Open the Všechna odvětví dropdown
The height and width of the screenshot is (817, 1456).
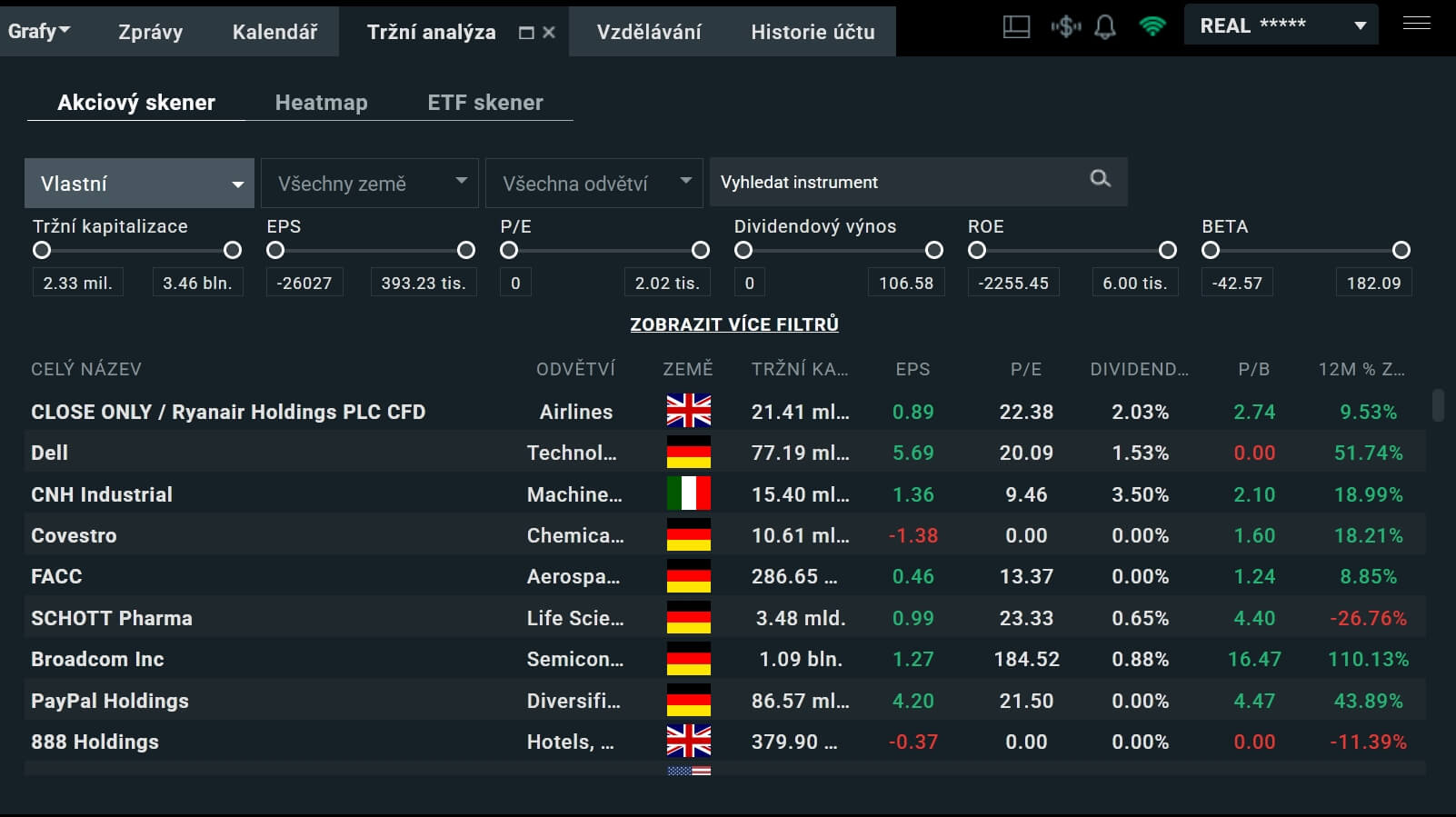594,184
